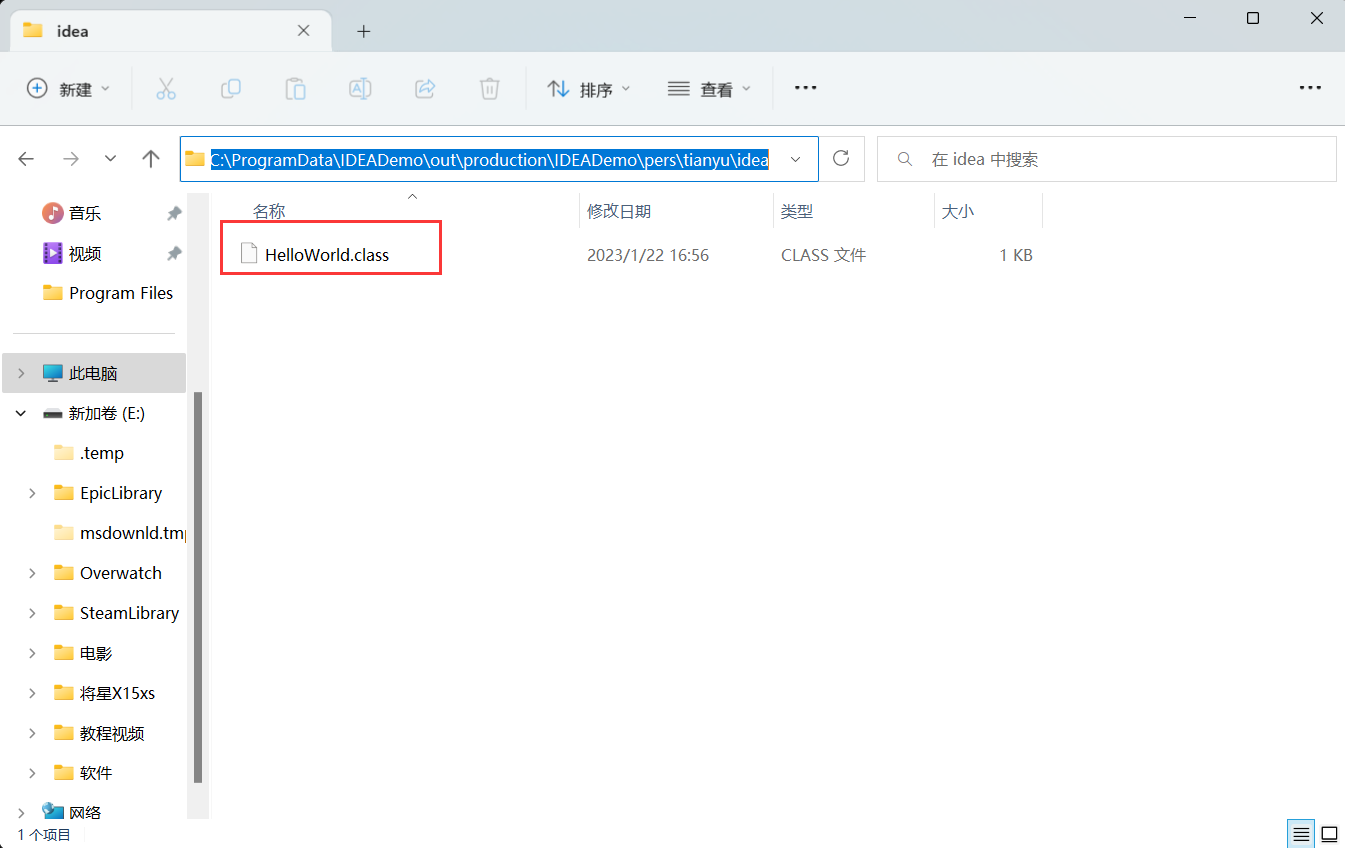Click the Rename icon in toolbar

tap(360, 89)
